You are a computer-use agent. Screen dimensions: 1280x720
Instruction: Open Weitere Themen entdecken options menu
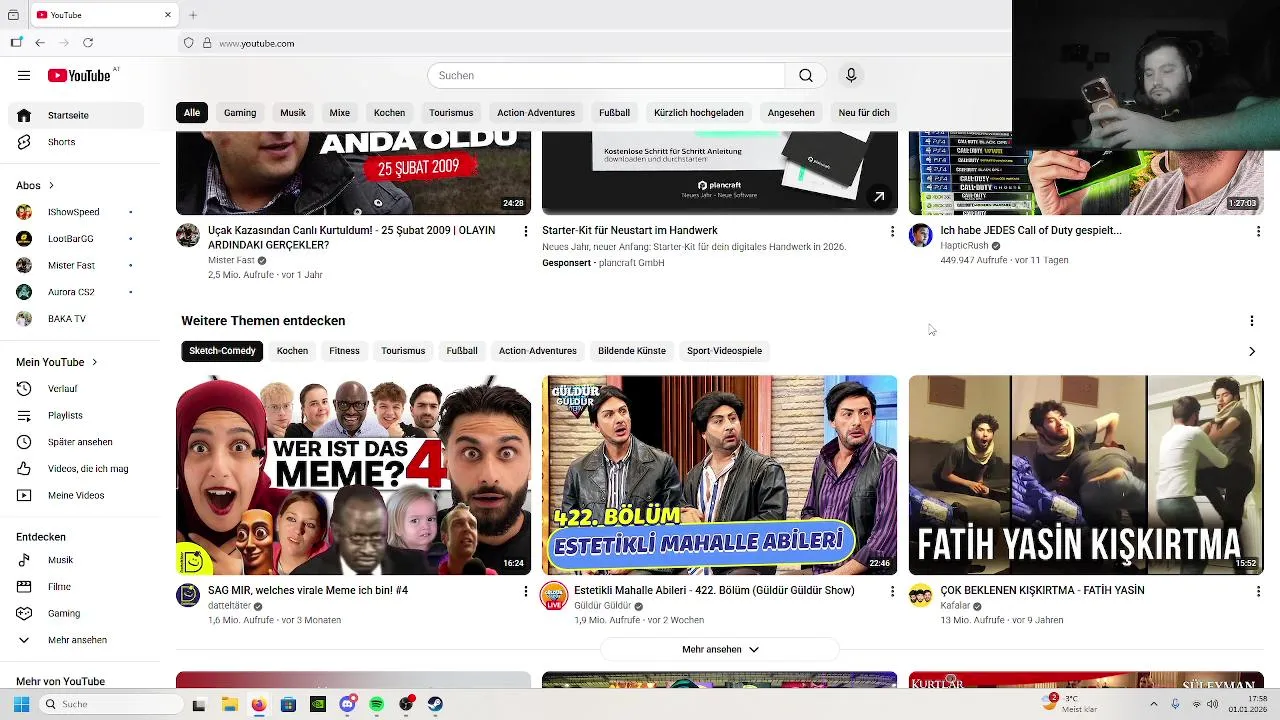tap(1251, 321)
